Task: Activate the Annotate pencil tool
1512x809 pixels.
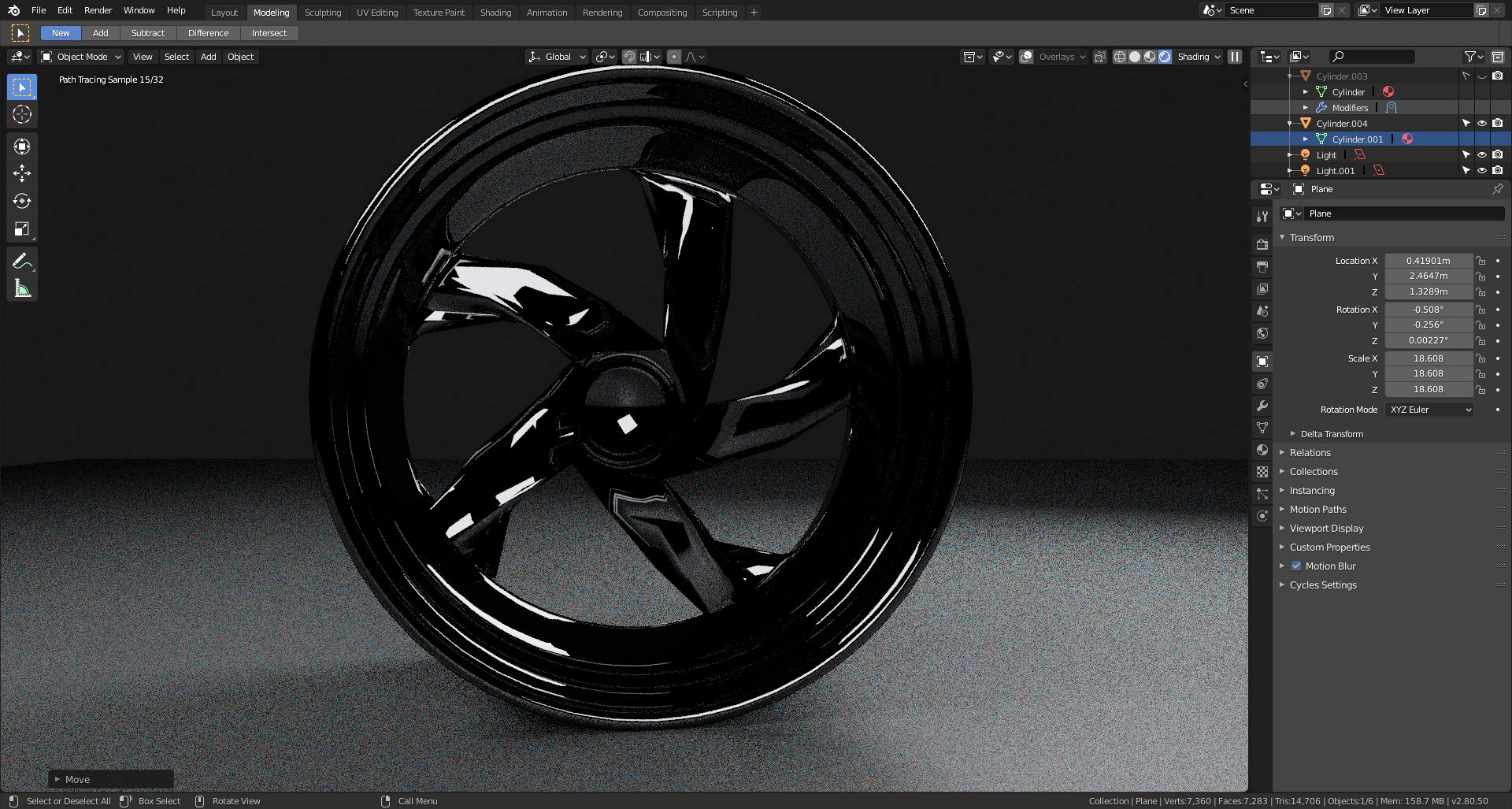Action: point(22,262)
